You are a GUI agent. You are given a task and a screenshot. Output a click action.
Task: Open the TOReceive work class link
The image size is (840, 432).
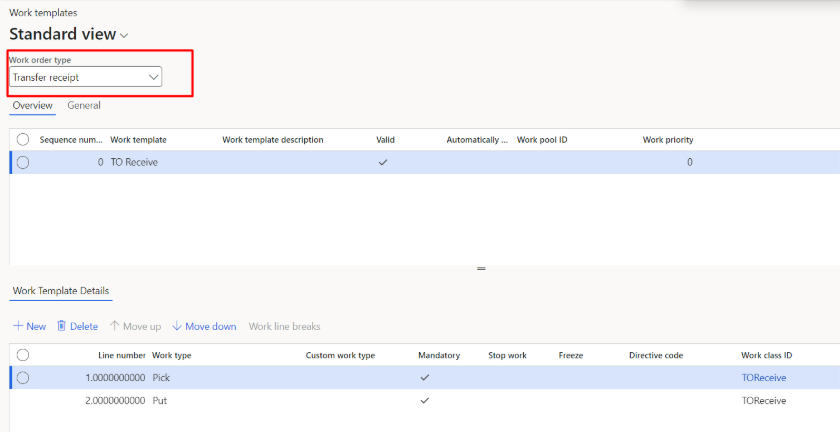[x=763, y=378]
